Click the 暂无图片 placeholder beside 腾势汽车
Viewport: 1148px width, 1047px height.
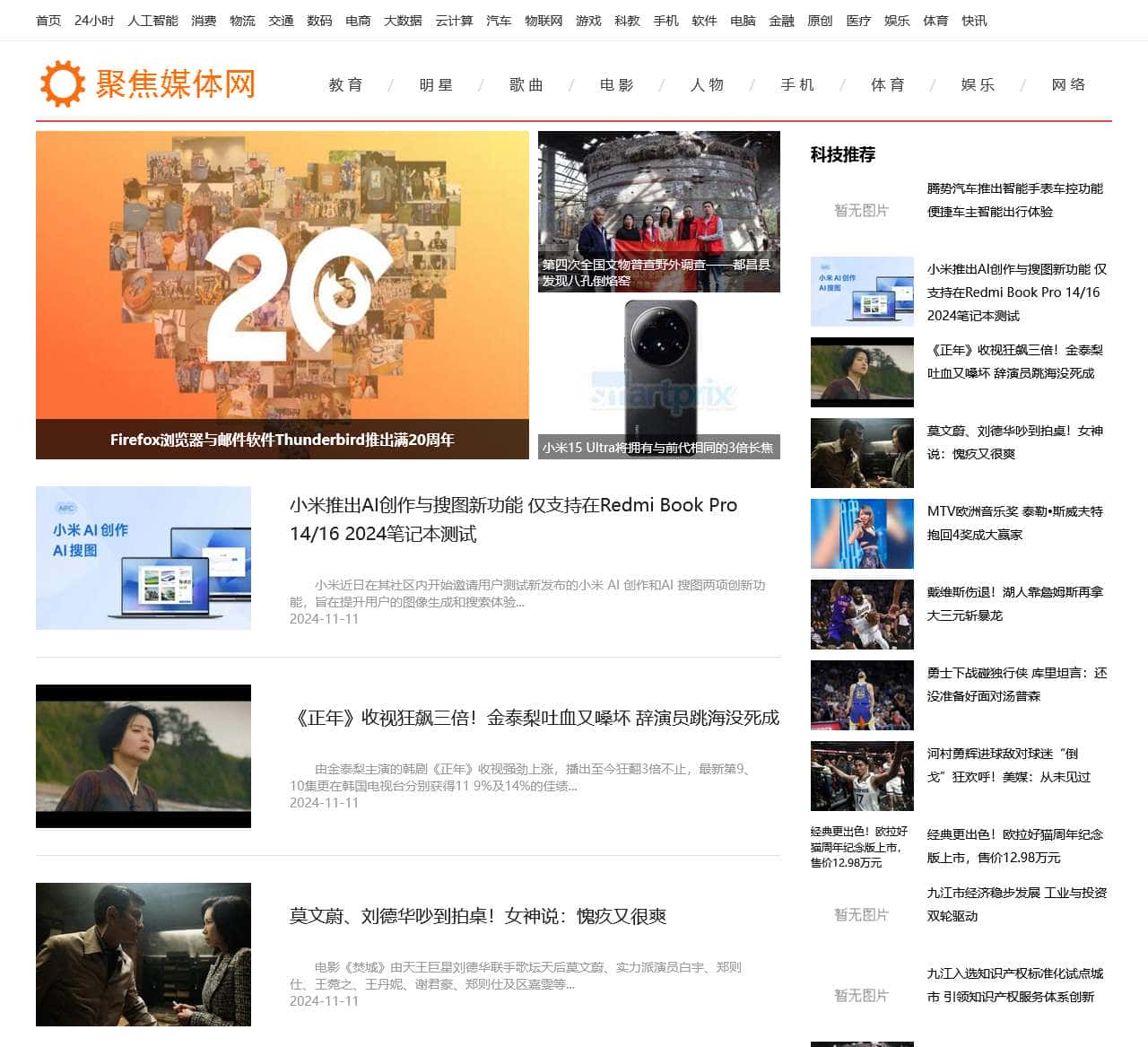862,211
